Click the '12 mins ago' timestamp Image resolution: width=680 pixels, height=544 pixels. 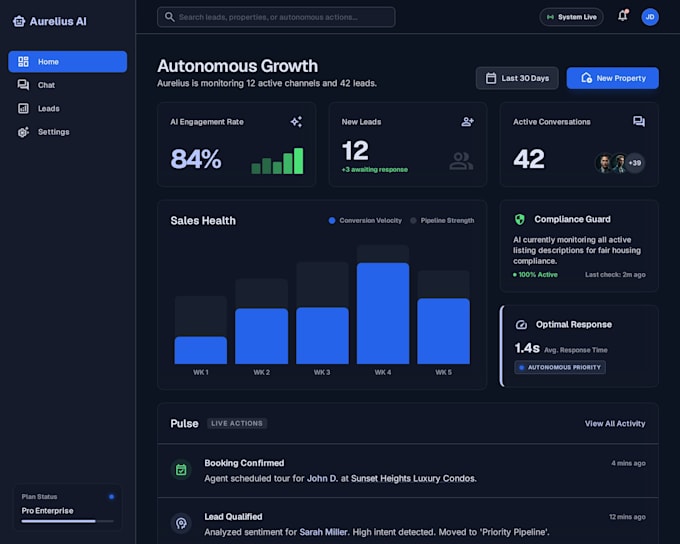pos(627,517)
